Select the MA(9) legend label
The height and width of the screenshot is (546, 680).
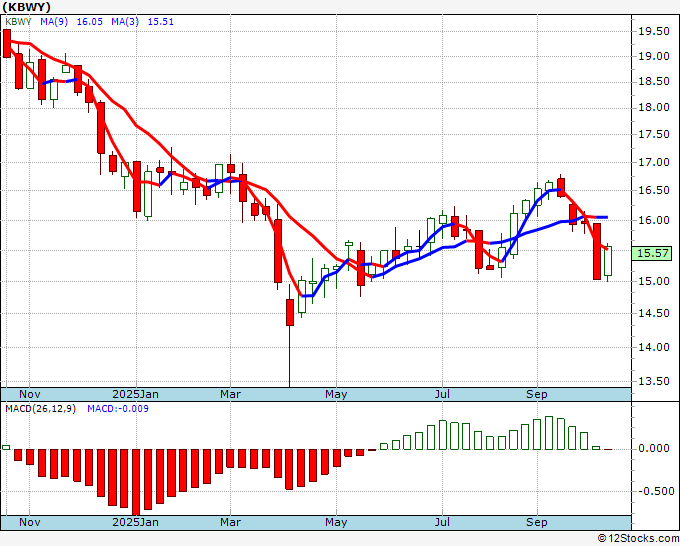click(54, 22)
